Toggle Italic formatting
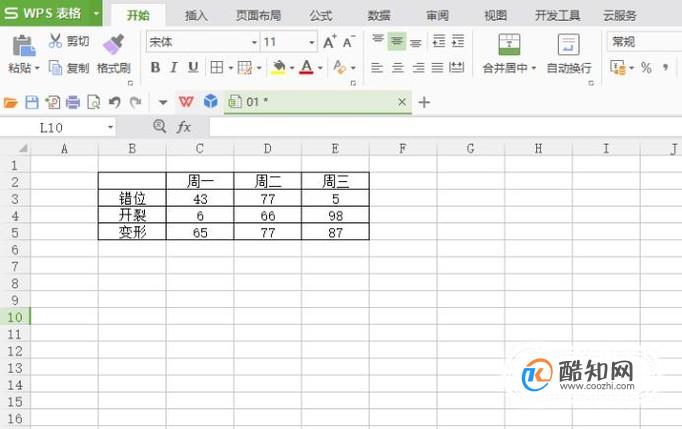682x429 pixels. [x=174, y=67]
